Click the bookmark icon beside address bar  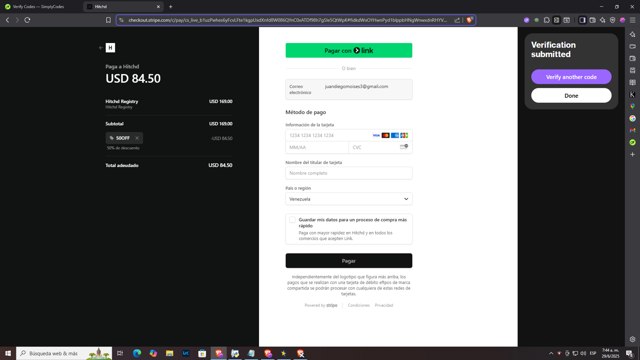pos(108,20)
